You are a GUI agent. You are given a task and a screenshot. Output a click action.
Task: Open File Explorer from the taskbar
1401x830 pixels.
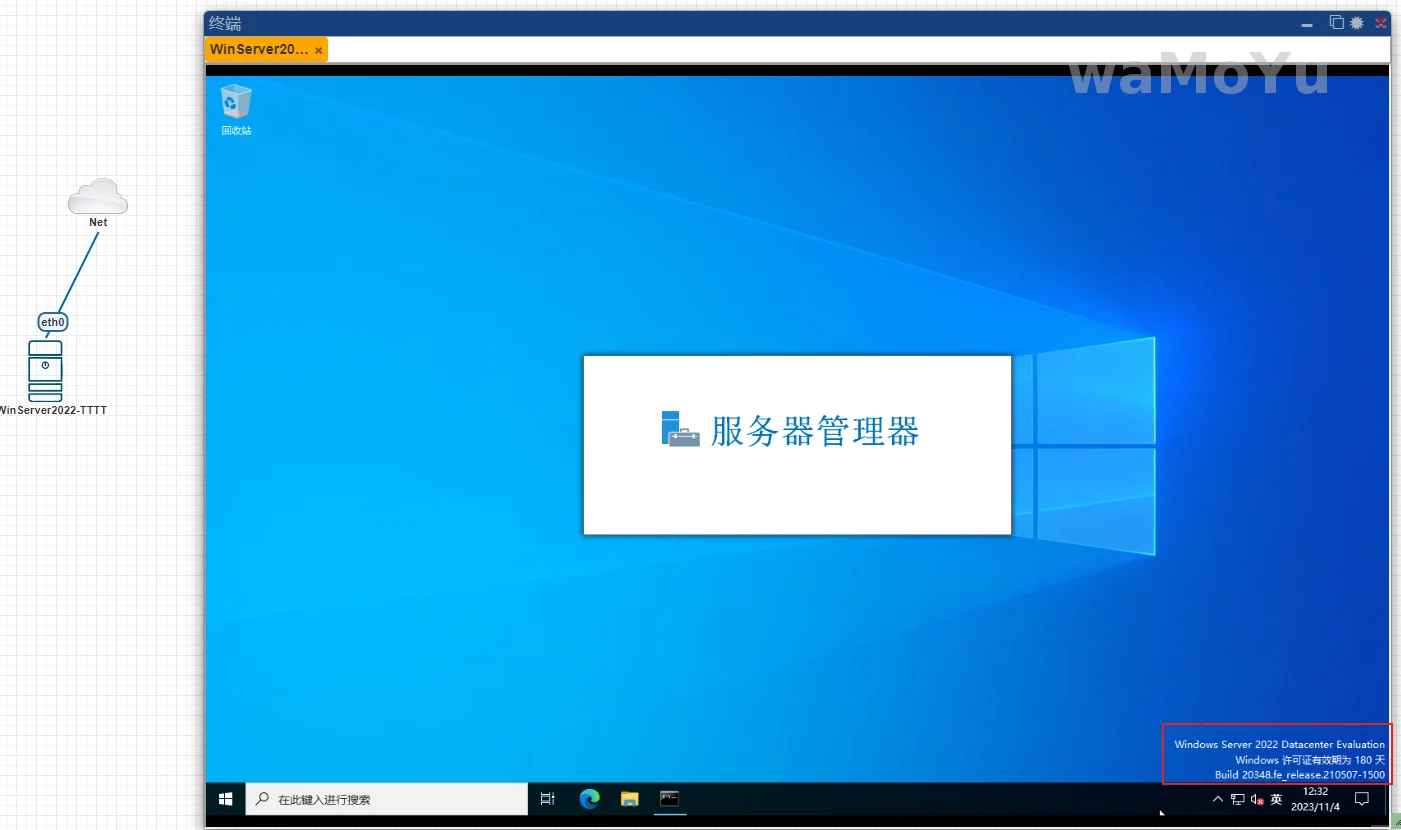click(x=630, y=799)
